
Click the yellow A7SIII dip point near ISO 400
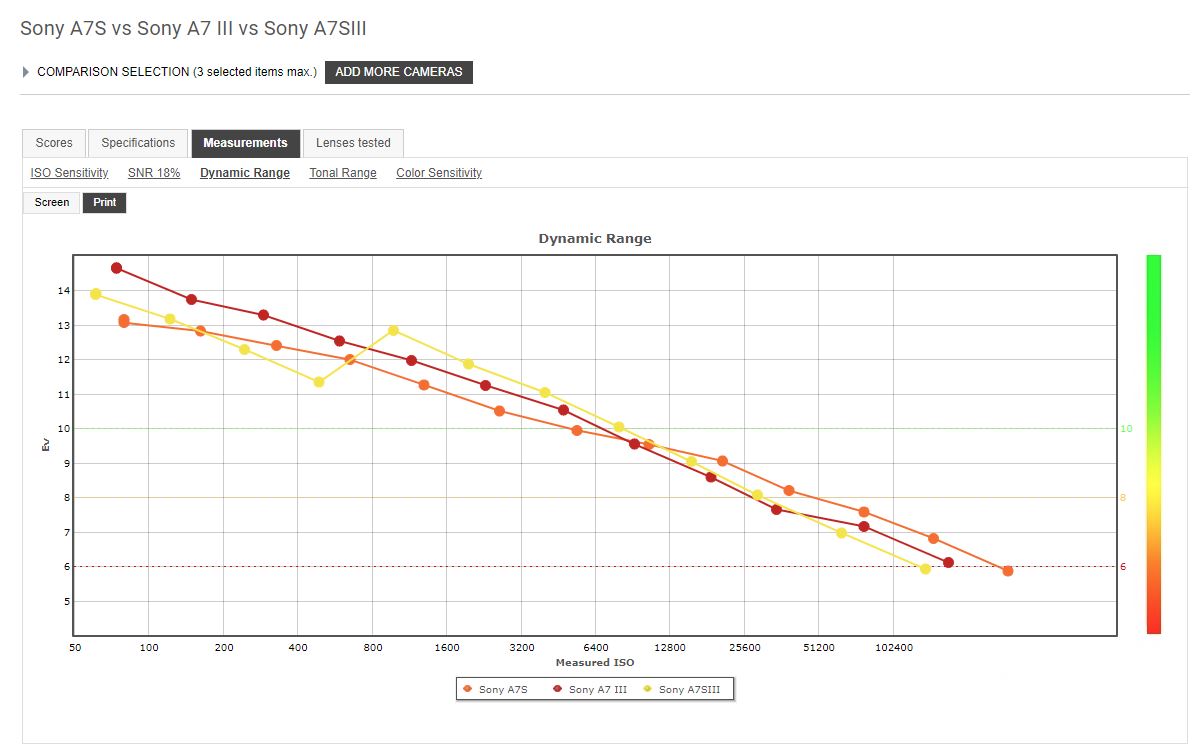click(x=319, y=382)
